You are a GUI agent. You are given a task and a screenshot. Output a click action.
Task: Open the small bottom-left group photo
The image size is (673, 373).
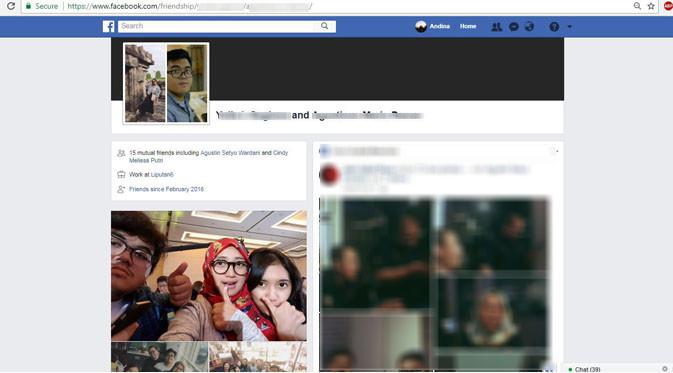pyautogui.click(x=159, y=357)
